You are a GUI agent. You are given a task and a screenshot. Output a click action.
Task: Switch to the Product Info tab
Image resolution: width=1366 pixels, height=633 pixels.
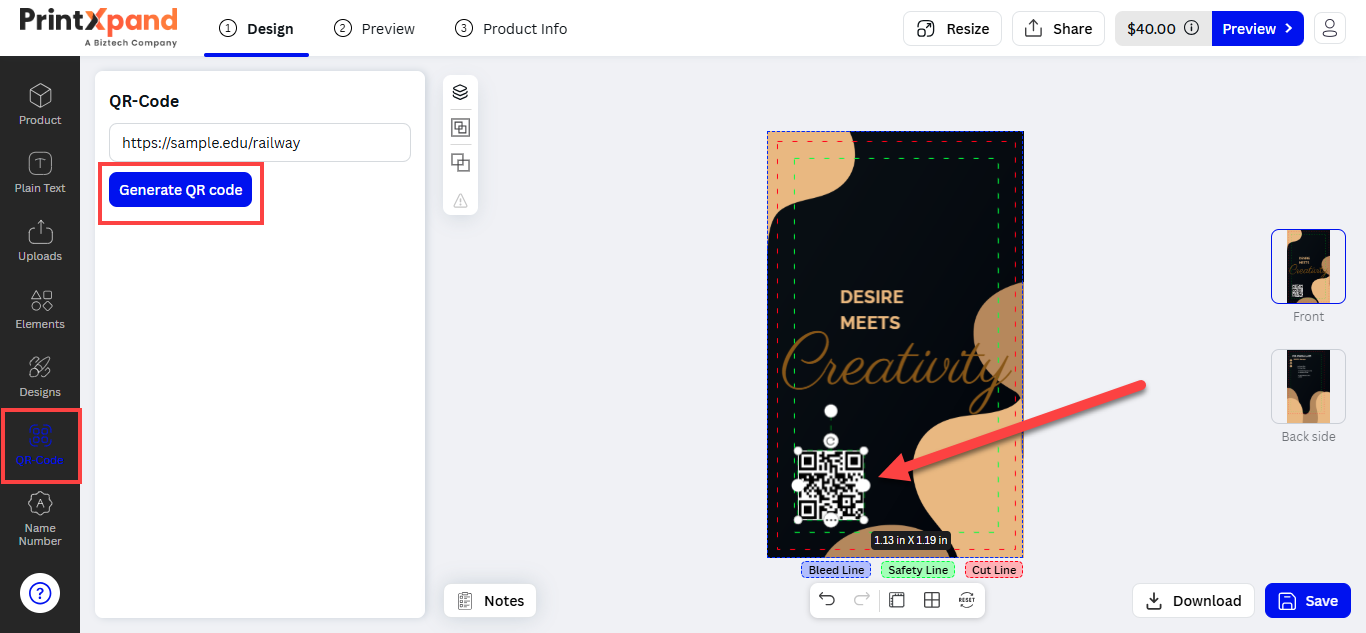511,29
